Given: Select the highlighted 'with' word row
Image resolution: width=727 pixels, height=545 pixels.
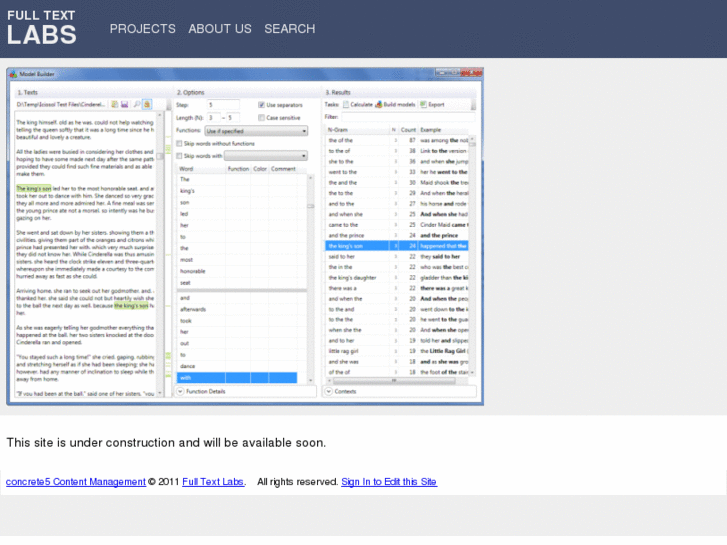Looking at the screenshot, I should [237, 378].
